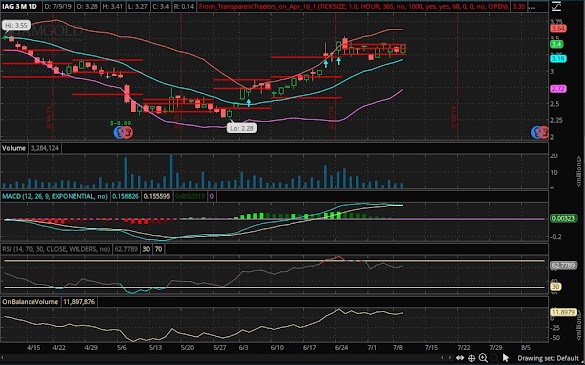Click the 6/3 date axis label
This screenshot has height=365, width=585.
243,347
